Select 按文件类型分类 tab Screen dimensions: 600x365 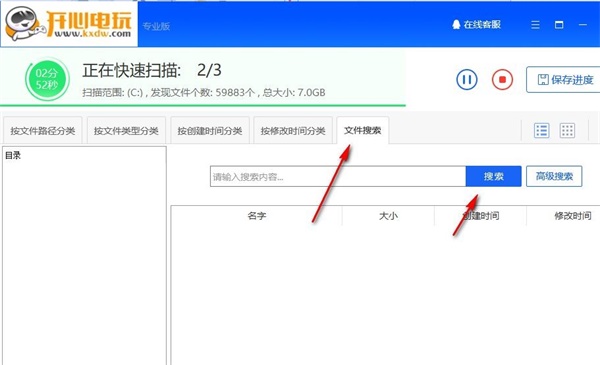[126, 131]
